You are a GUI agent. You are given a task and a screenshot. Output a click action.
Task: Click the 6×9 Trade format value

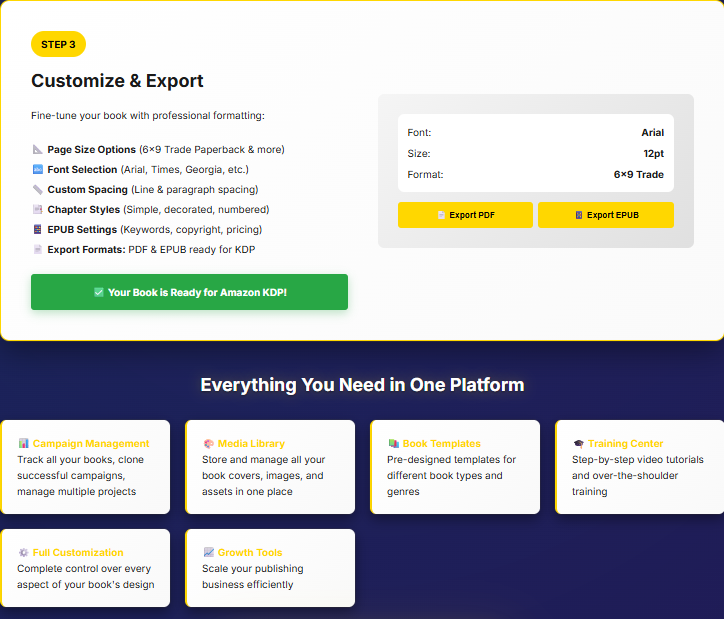(639, 174)
